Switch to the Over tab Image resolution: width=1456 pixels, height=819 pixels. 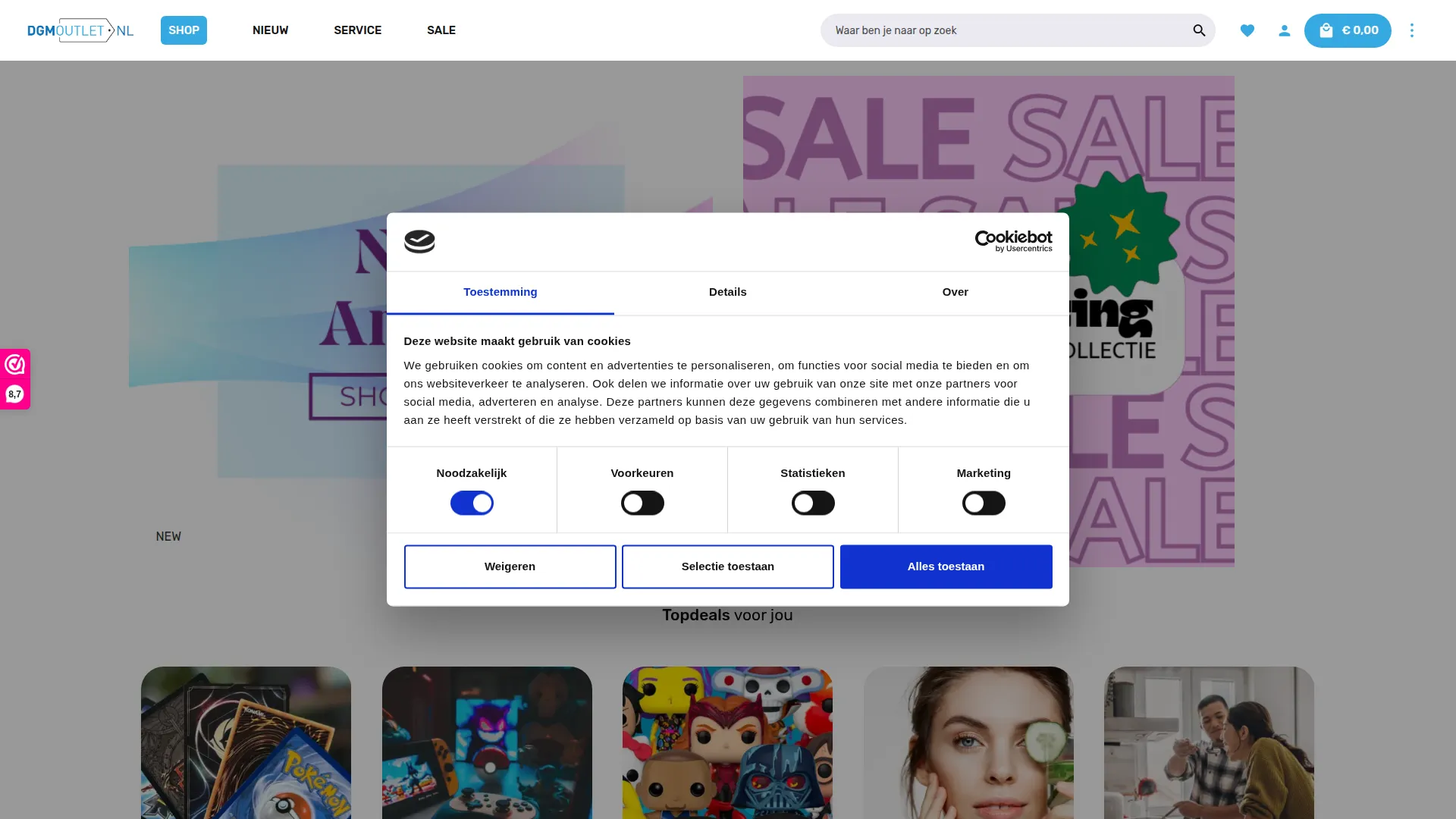click(955, 293)
